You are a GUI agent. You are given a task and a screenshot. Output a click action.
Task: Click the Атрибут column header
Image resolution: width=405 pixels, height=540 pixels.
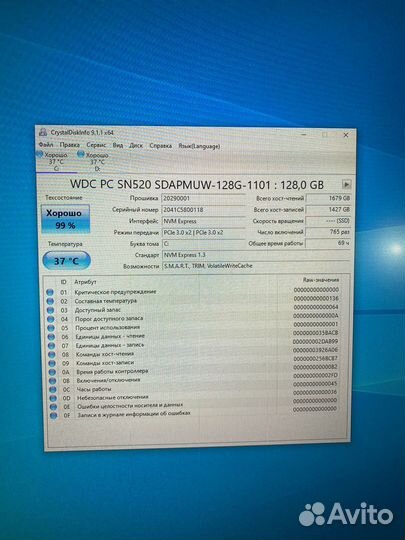[x=85, y=282]
